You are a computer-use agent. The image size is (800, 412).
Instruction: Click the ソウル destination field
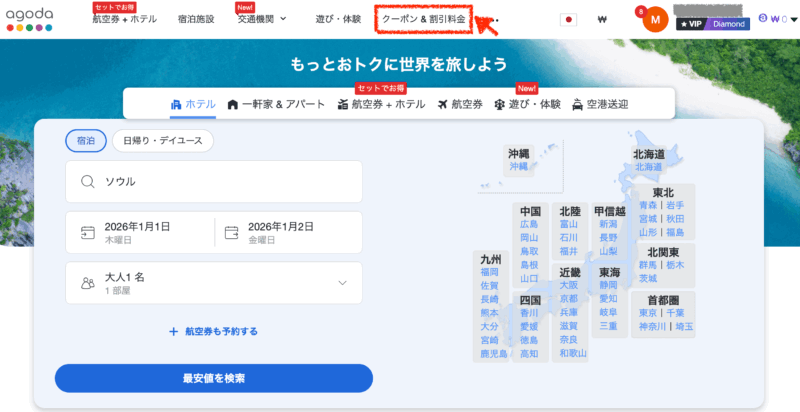coord(214,182)
